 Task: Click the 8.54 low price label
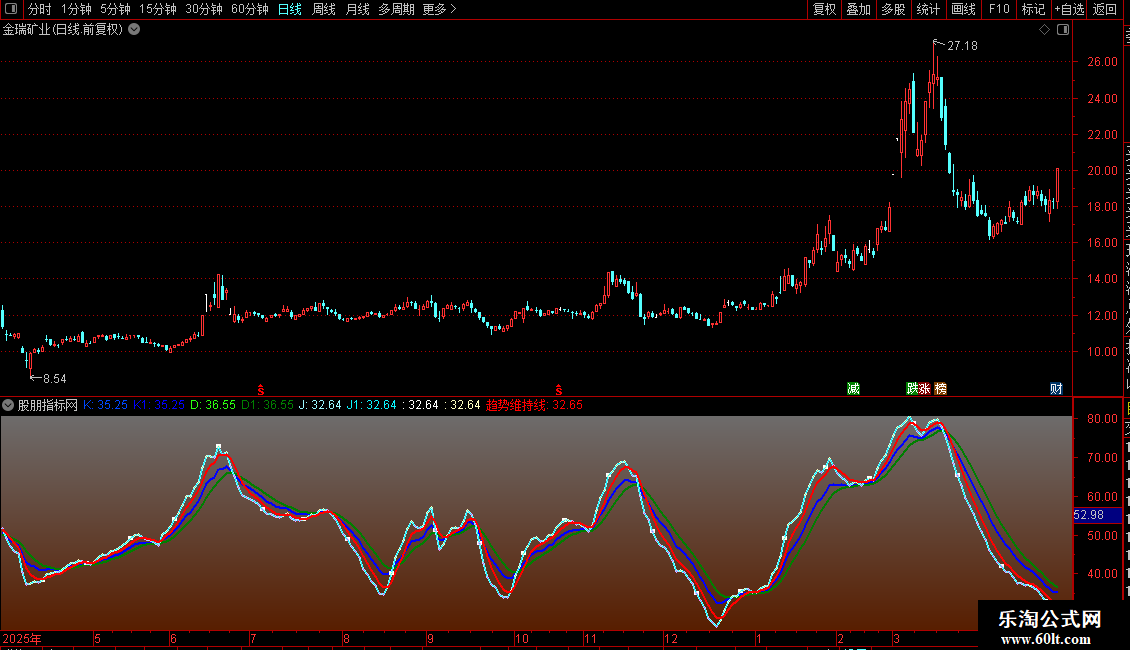pyautogui.click(x=55, y=379)
